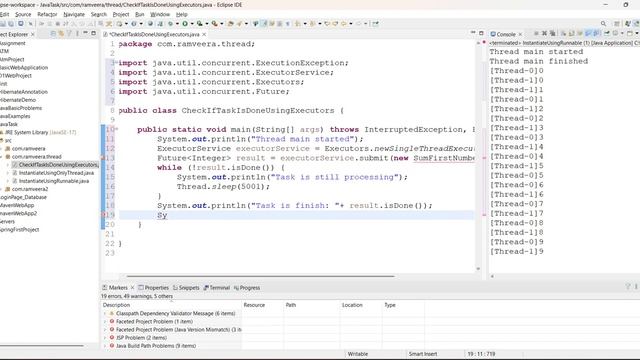
Task: Toggle Link with Editor in Project Explorer
Action: point(61,33)
